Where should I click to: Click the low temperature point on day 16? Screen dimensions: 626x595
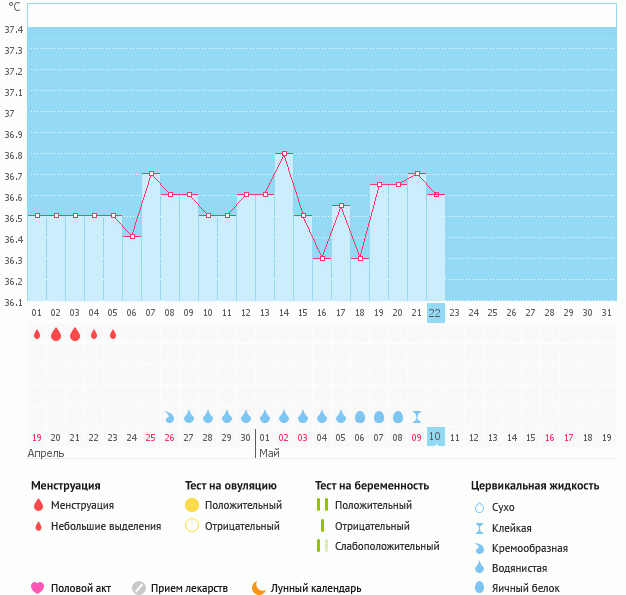[x=322, y=258]
